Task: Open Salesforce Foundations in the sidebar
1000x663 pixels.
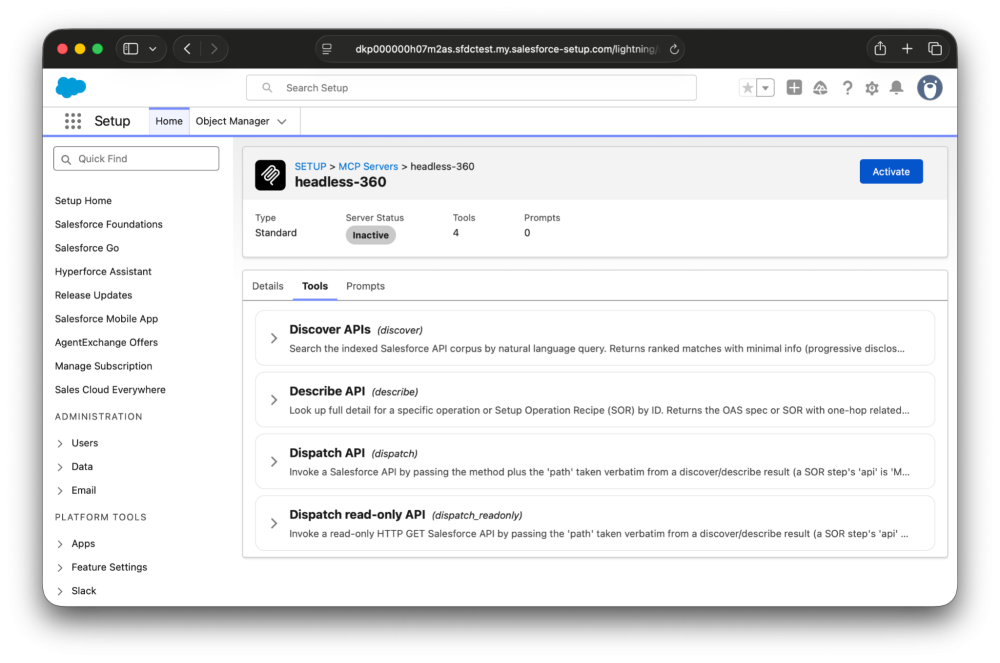Action: coord(108,224)
